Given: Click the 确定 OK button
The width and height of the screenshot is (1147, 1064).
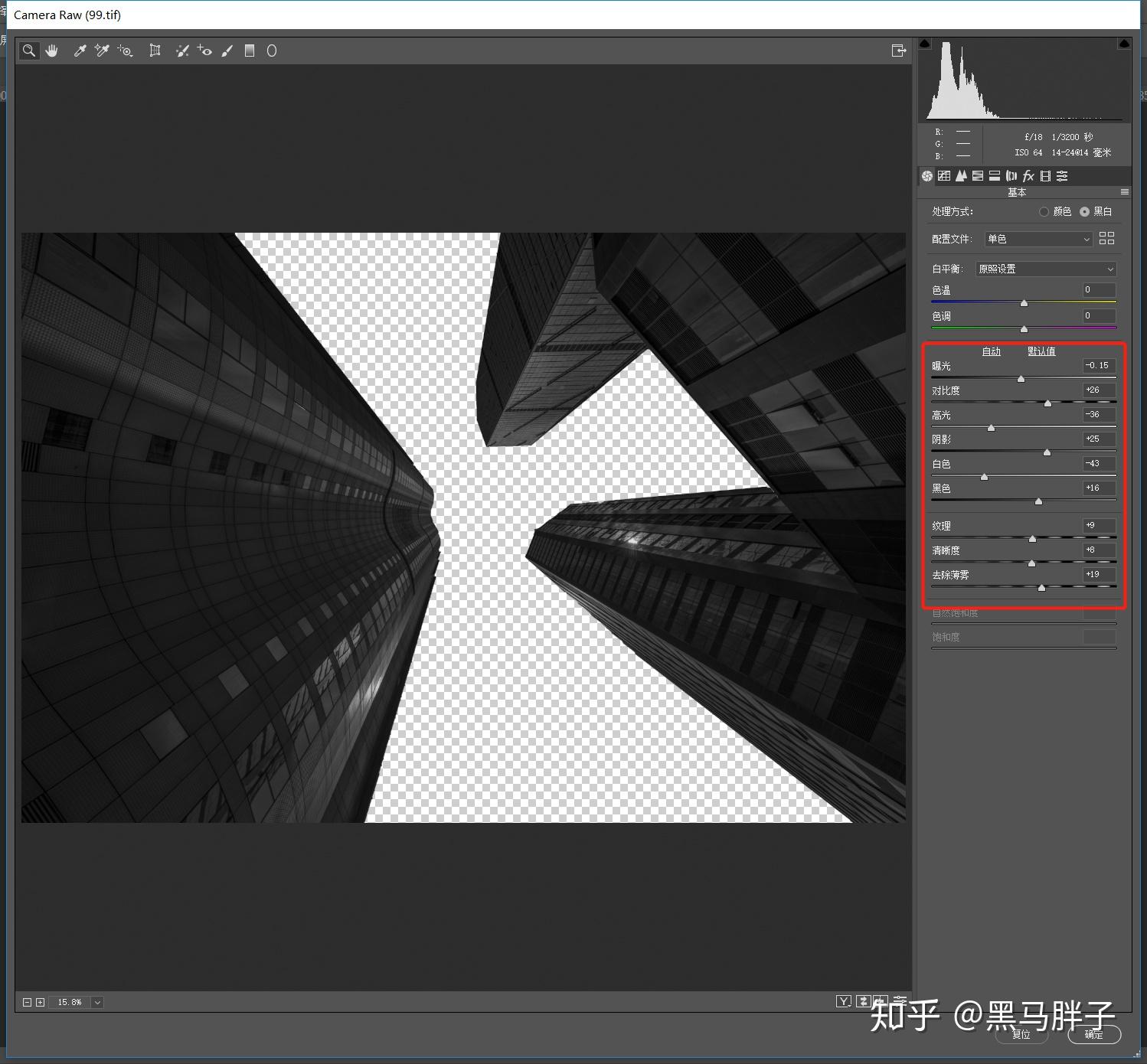Looking at the screenshot, I should tap(1094, 1034).
